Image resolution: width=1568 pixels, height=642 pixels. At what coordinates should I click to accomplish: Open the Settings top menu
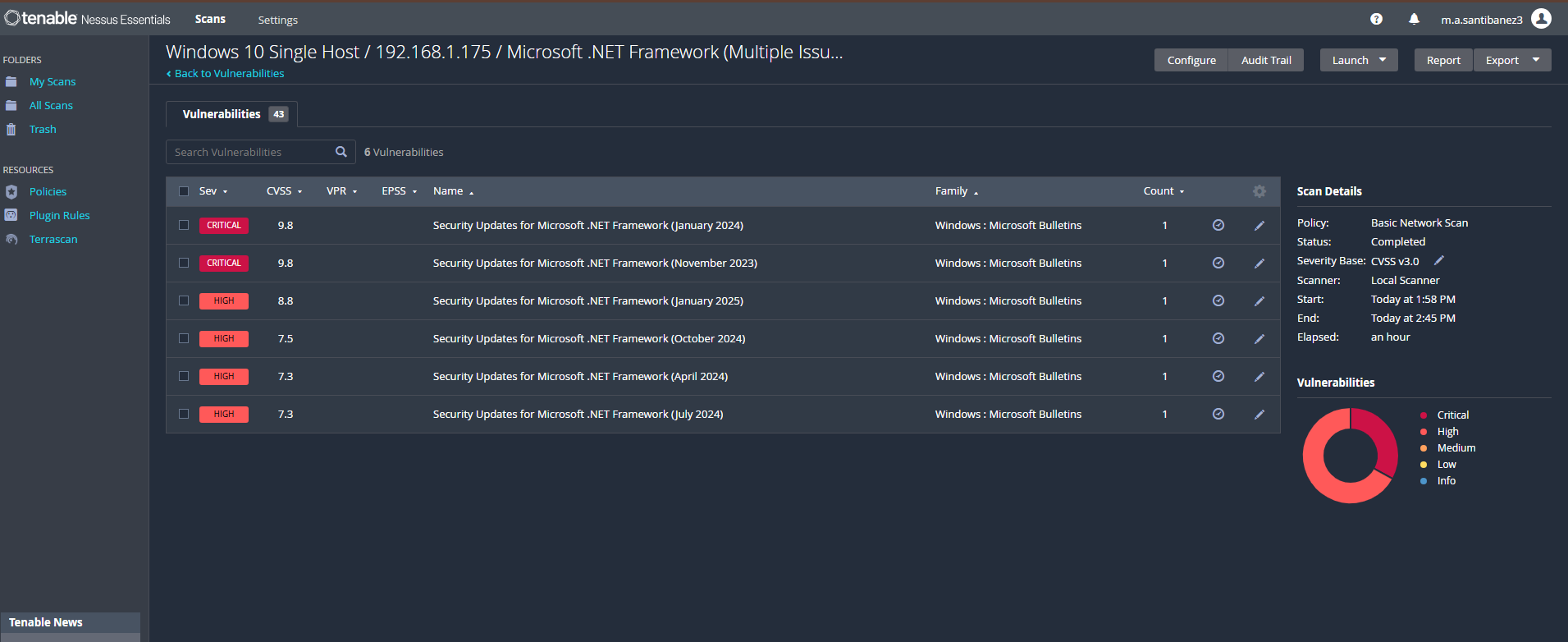[x=278, y=20]
